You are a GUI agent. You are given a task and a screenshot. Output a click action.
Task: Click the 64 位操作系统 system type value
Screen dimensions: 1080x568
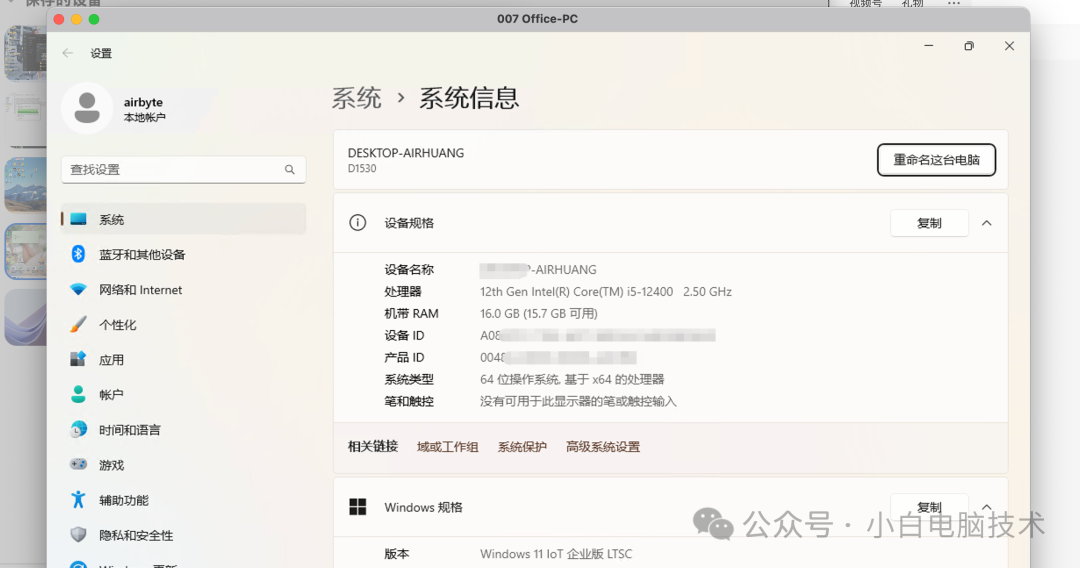(572, 379)
